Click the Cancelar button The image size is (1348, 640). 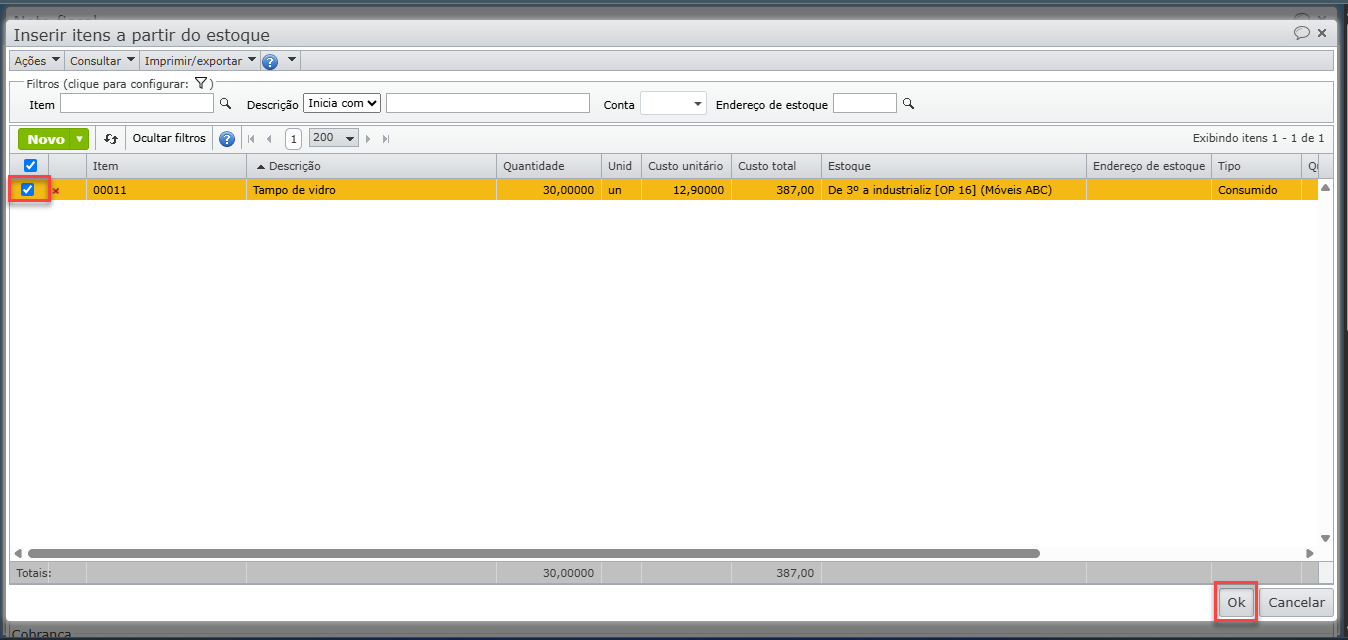[x=1296, y=602]
